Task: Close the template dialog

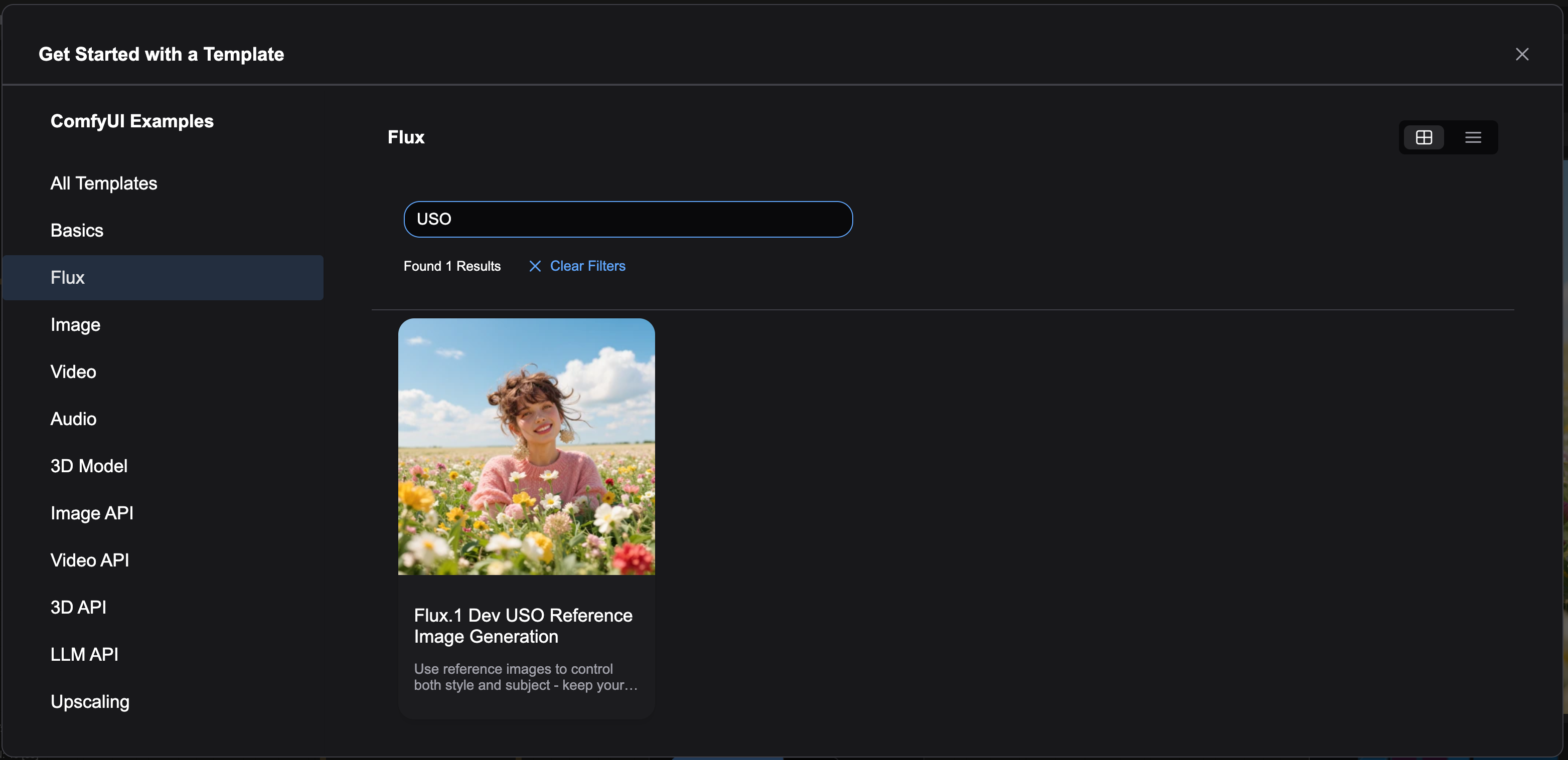Action: click(1522, 54)
